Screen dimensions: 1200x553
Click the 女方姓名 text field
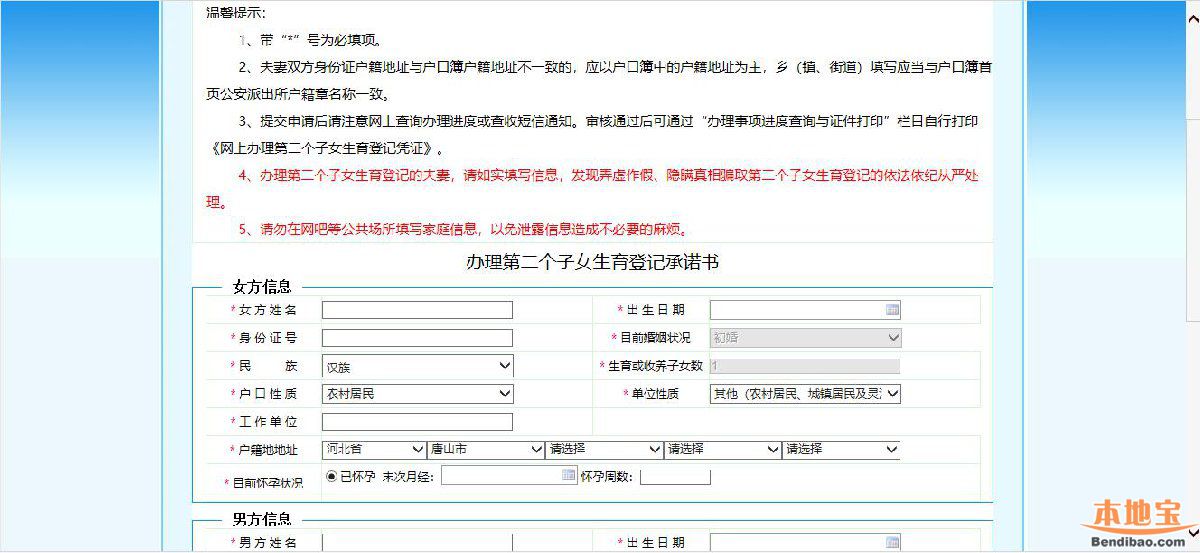click(x=417, y=310)
